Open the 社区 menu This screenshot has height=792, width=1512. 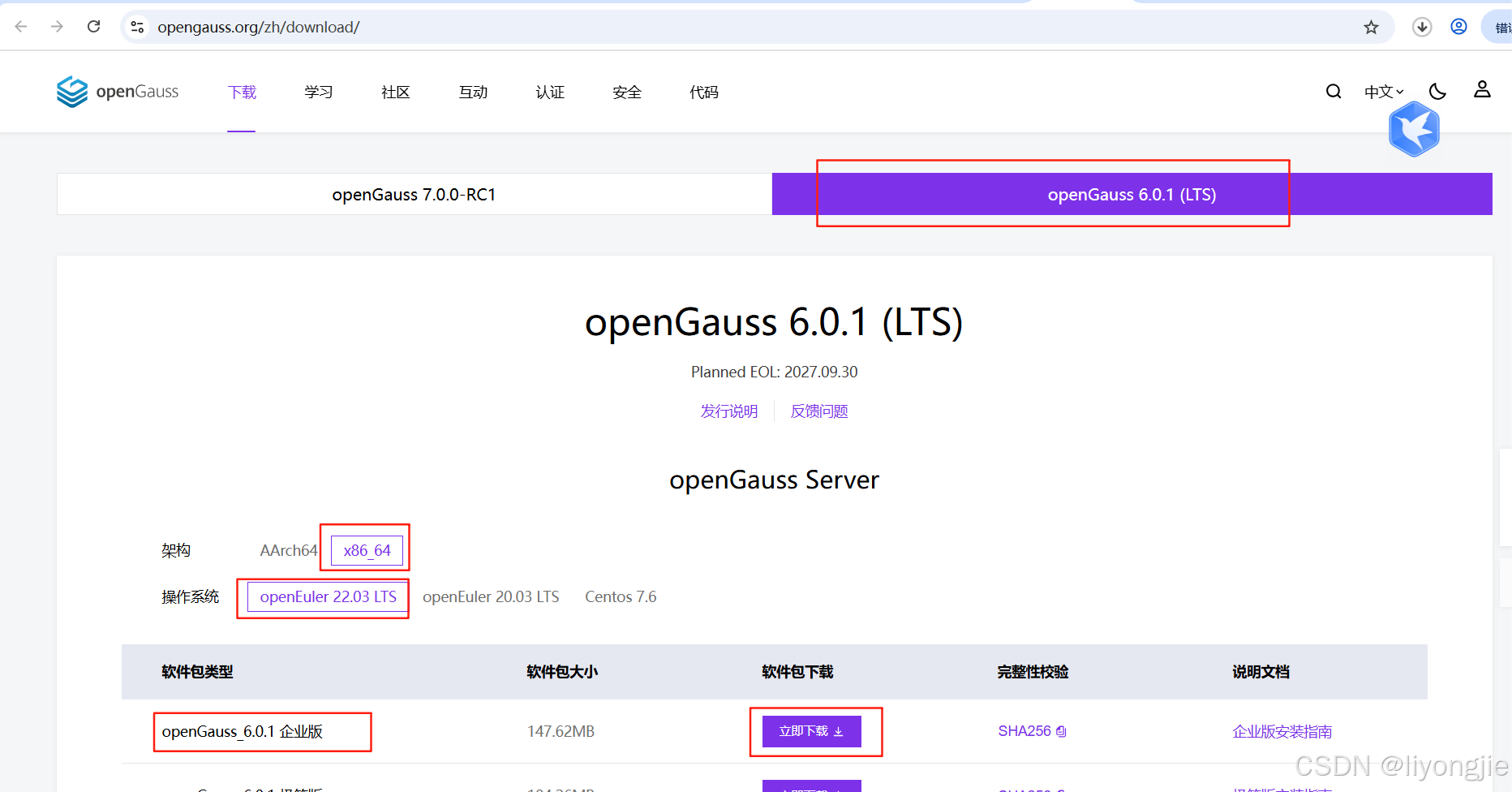pos(396,93)
